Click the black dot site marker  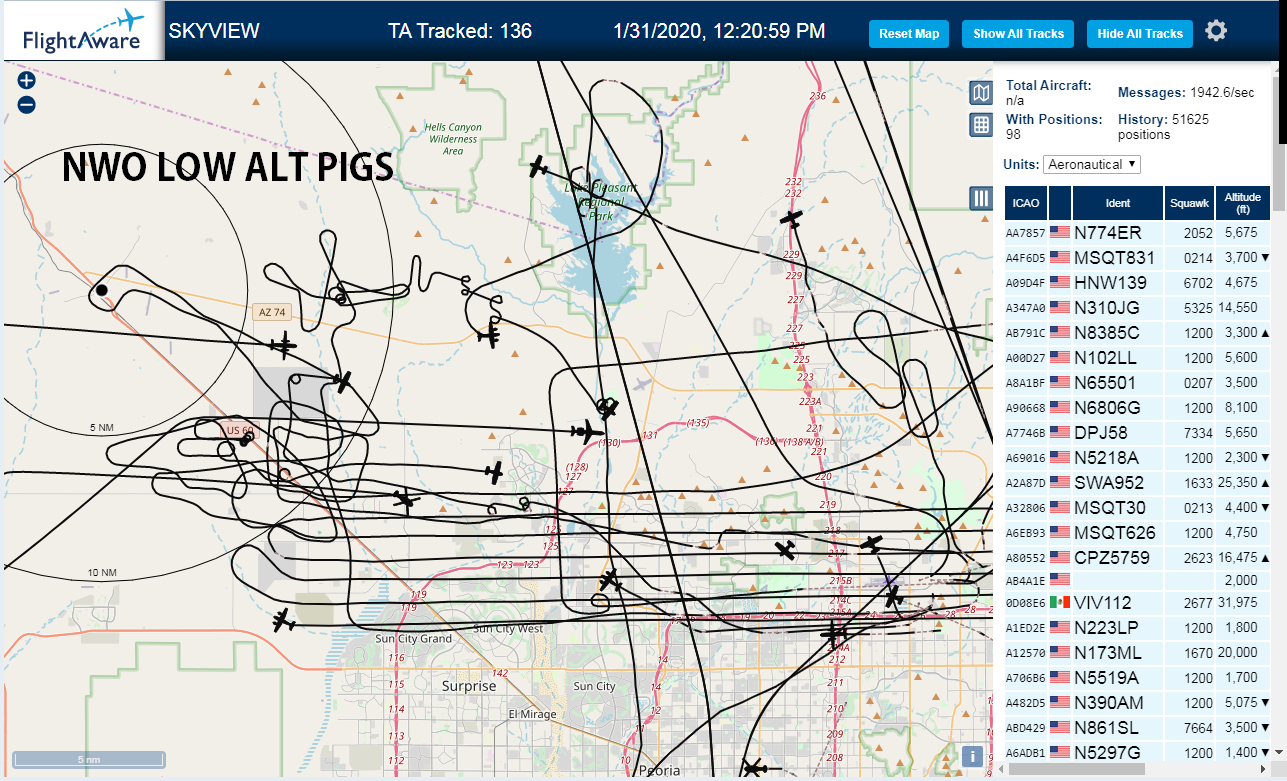[x=101, y=291]
